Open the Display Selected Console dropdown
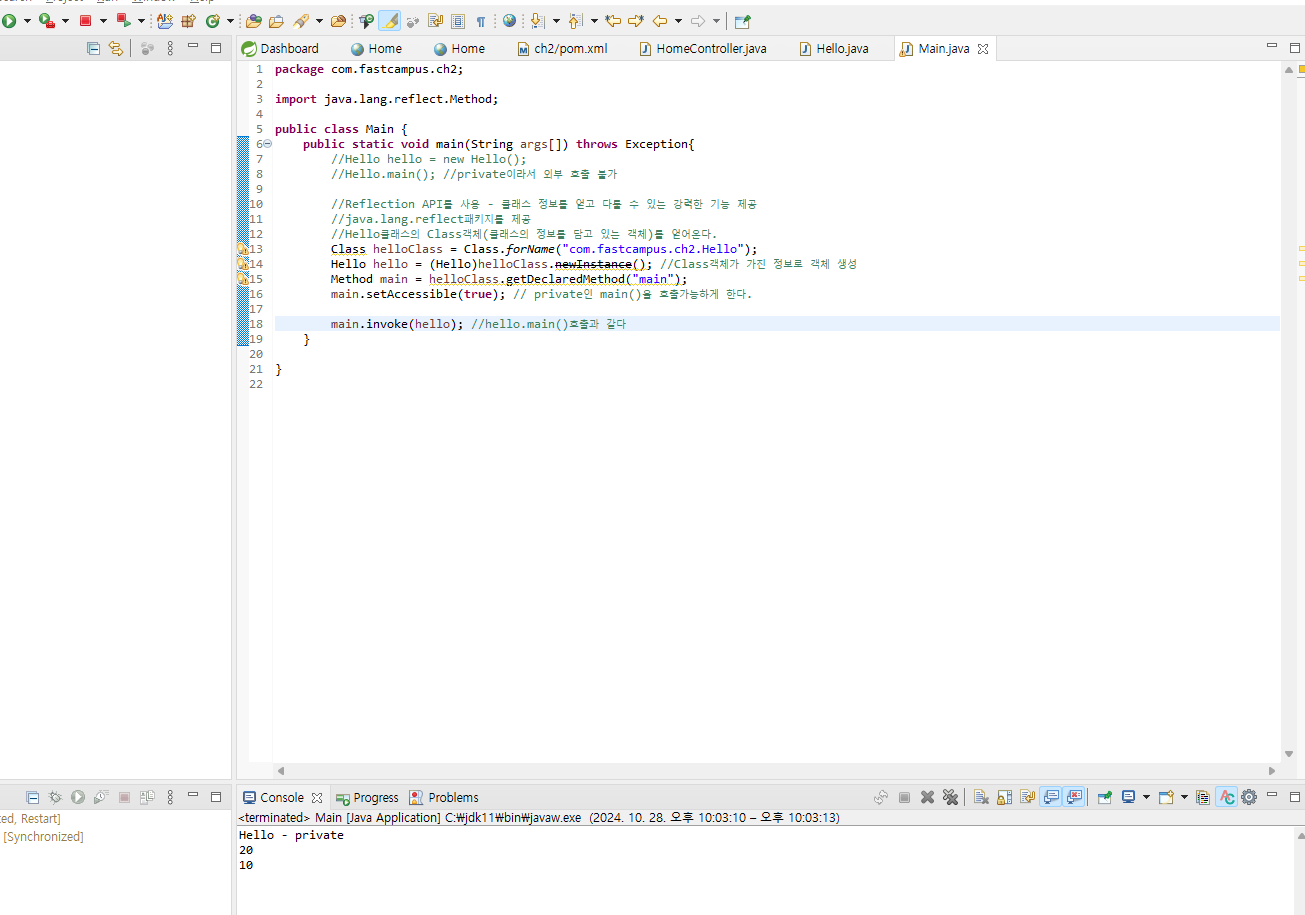This screenshot has width=1305, height=915. pos(1146,797)
